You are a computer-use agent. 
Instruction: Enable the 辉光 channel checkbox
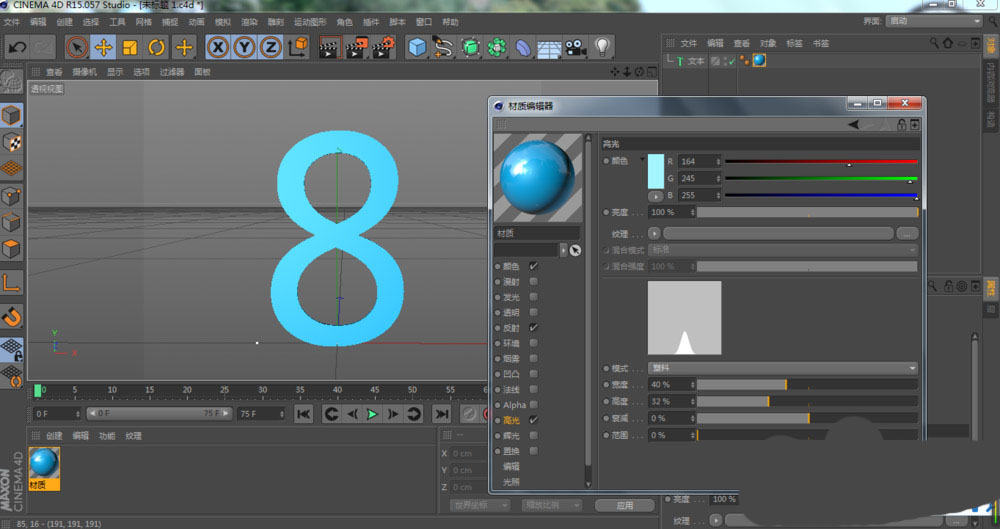tap(533, 435)
